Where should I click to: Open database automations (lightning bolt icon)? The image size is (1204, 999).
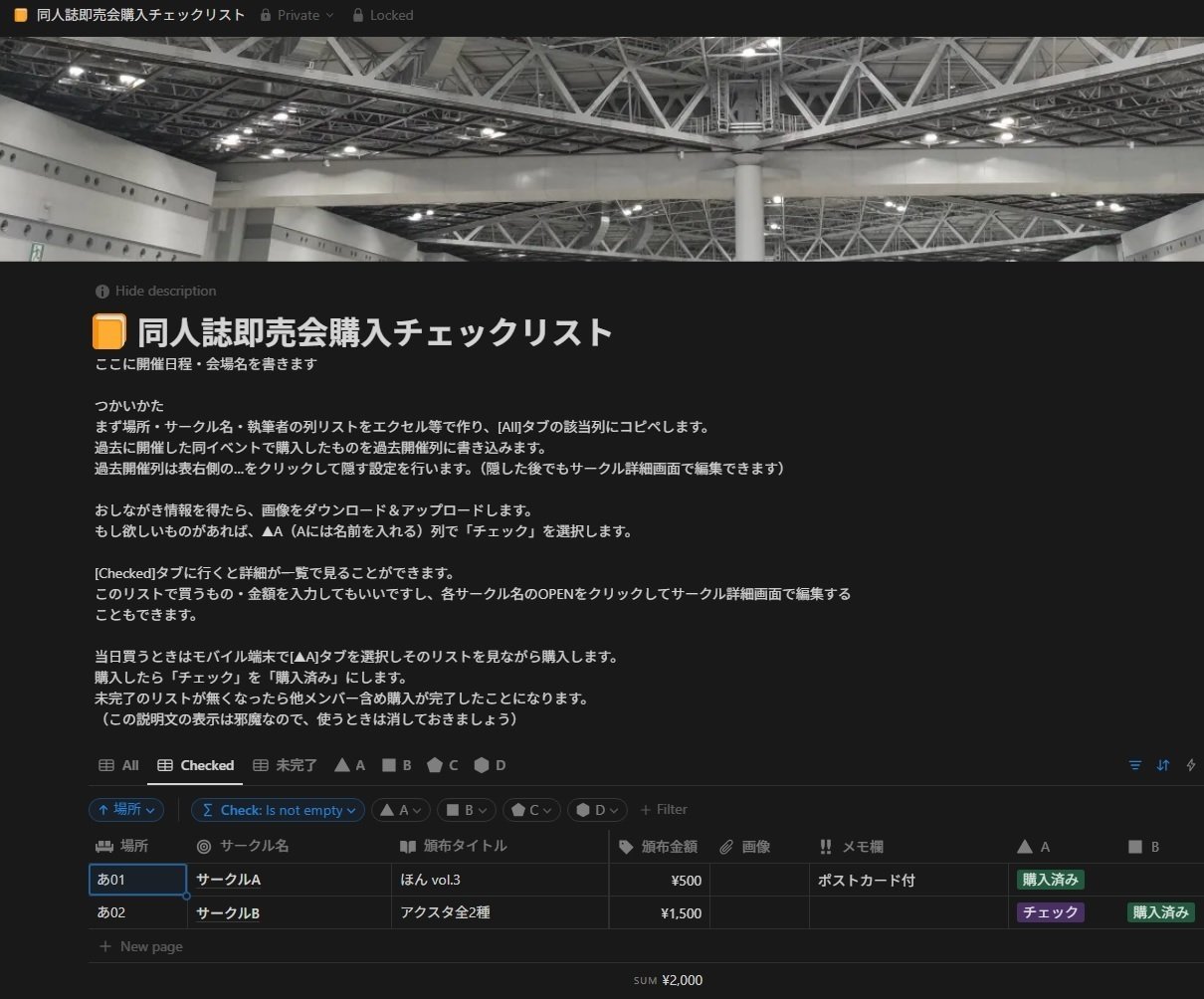click(1190, 764)
